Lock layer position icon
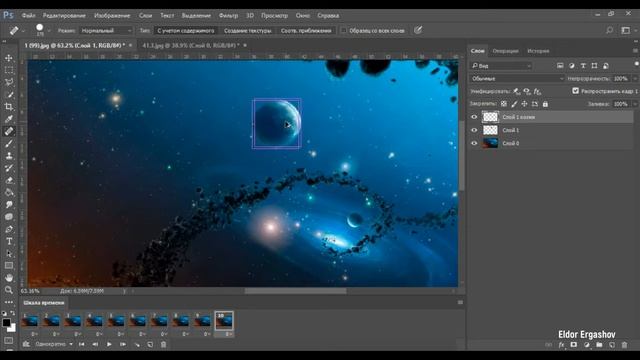Image resolution: width=640 pixels, height=360 pixels. (524, 104)
